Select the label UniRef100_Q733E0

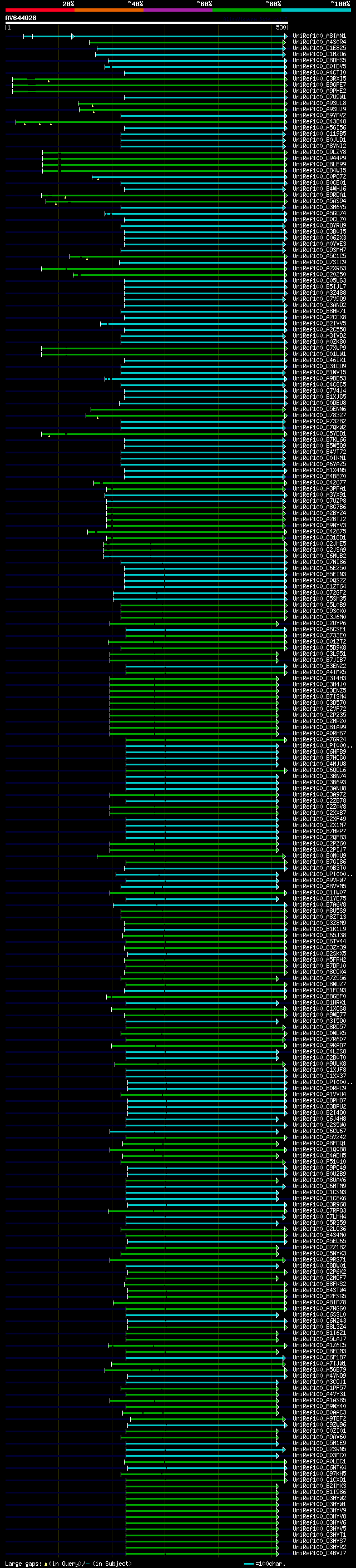(319, 635)
